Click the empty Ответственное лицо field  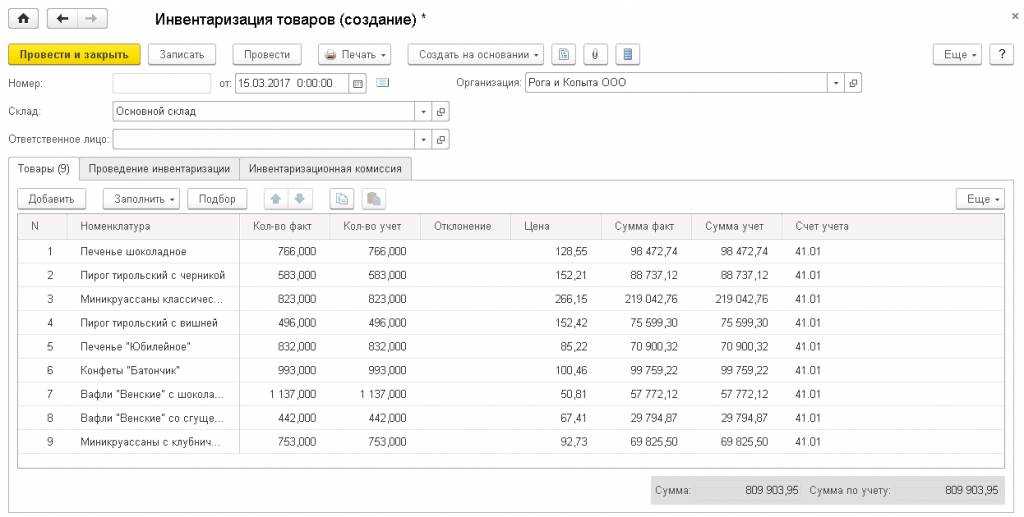point(264,140)
